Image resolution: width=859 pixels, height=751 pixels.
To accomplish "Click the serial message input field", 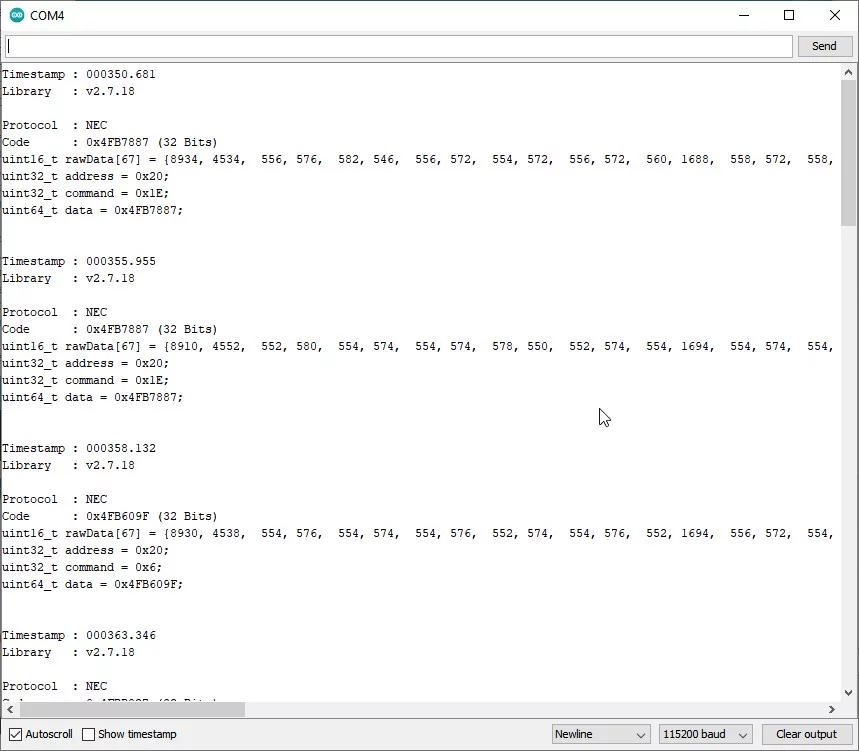I will coord(399,46).
